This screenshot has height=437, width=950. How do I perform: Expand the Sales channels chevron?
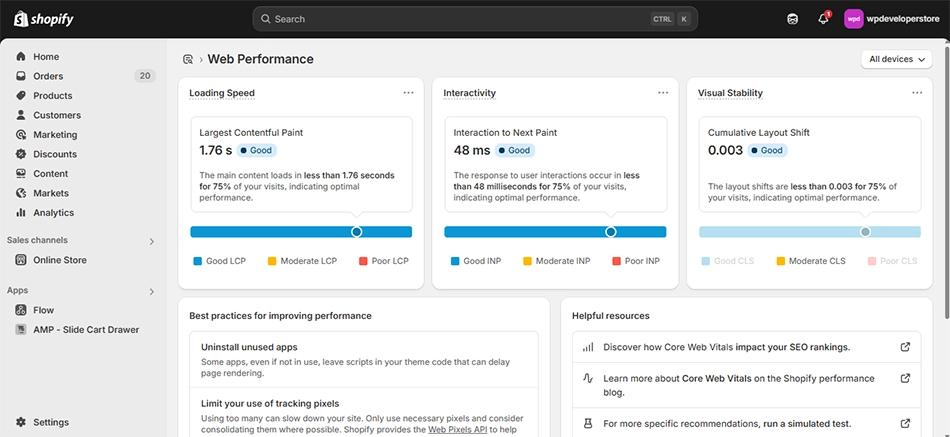coord(151,241)
